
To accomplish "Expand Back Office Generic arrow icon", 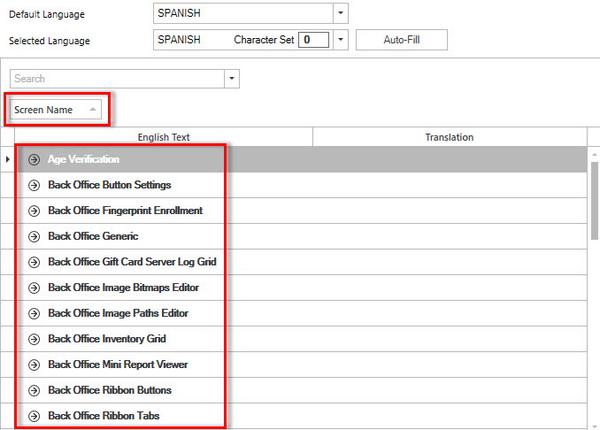I will [x=34, y=237].
